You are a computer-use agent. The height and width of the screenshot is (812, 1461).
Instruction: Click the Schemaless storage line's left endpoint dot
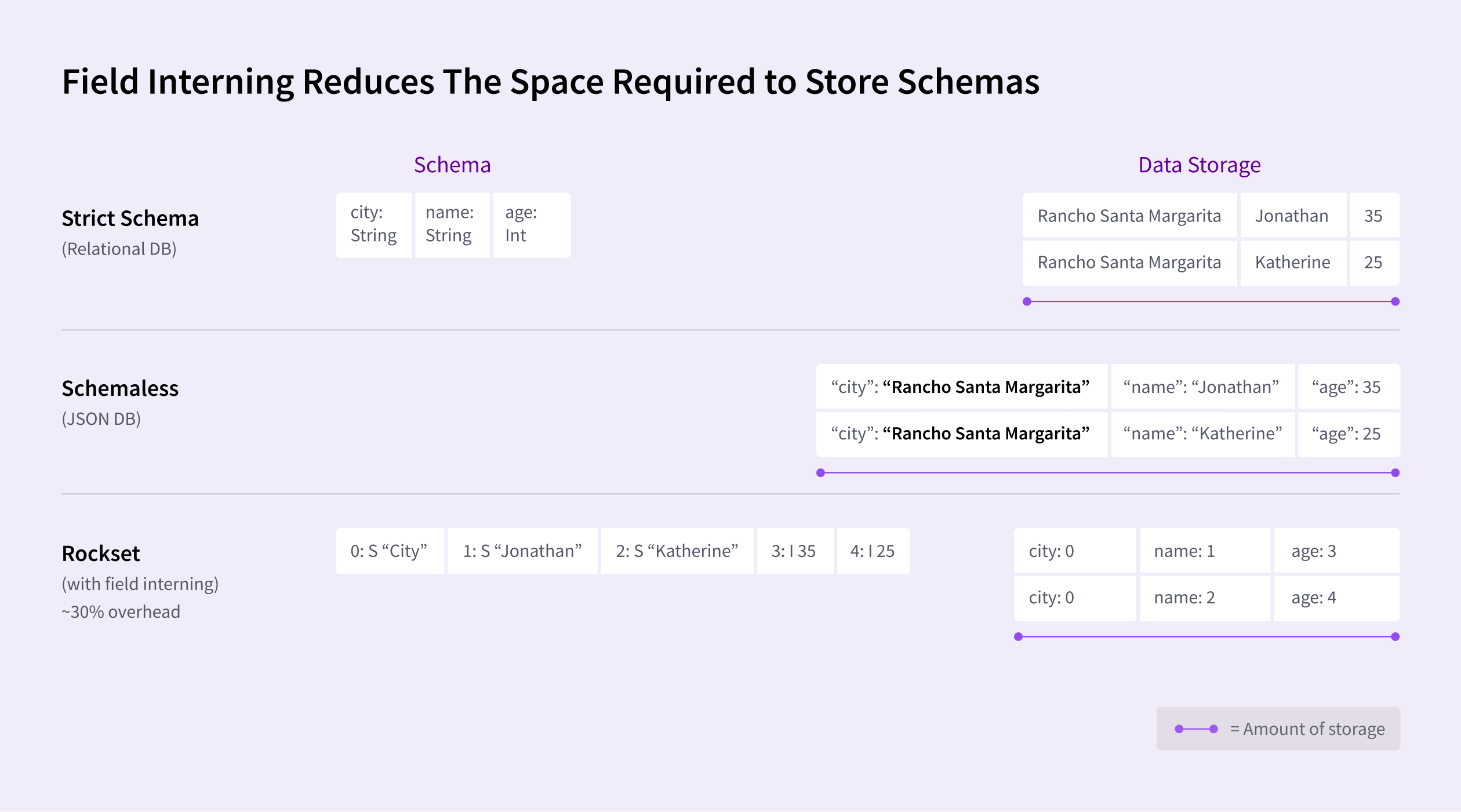820,473
